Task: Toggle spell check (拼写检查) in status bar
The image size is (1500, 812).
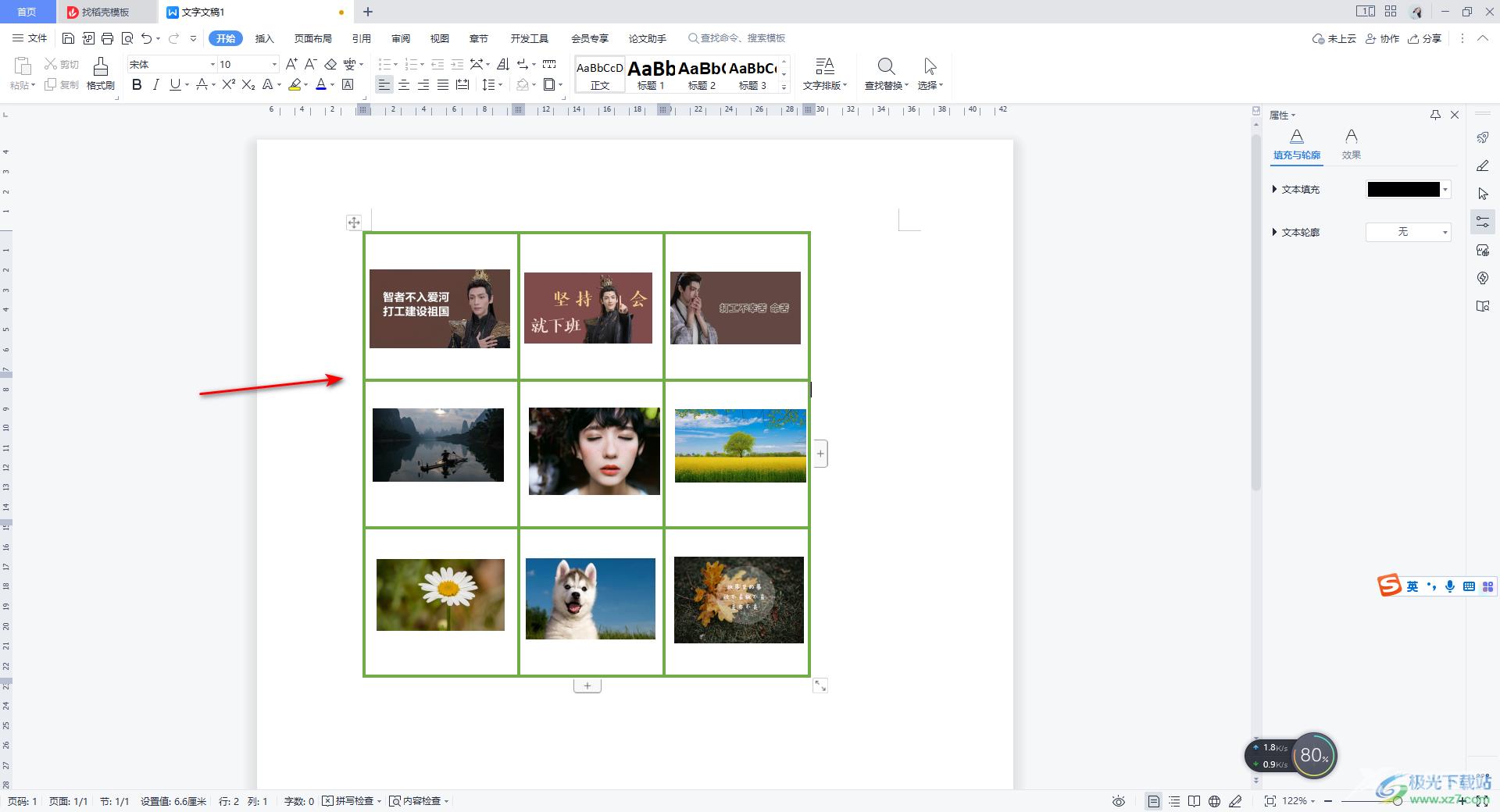Action: click(352, 801)
